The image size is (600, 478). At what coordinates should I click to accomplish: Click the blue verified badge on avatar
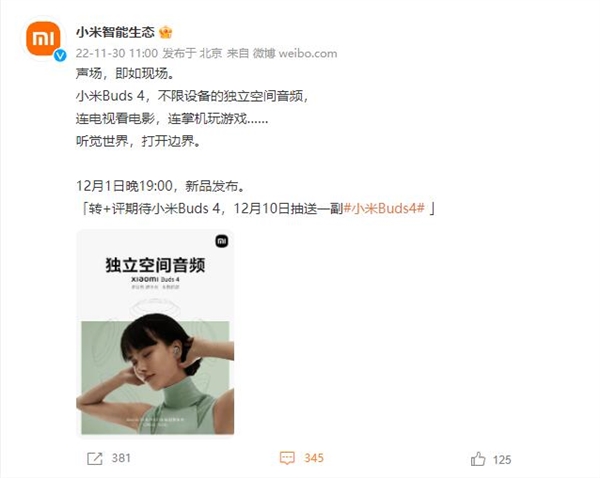click(x=60, y=56)
